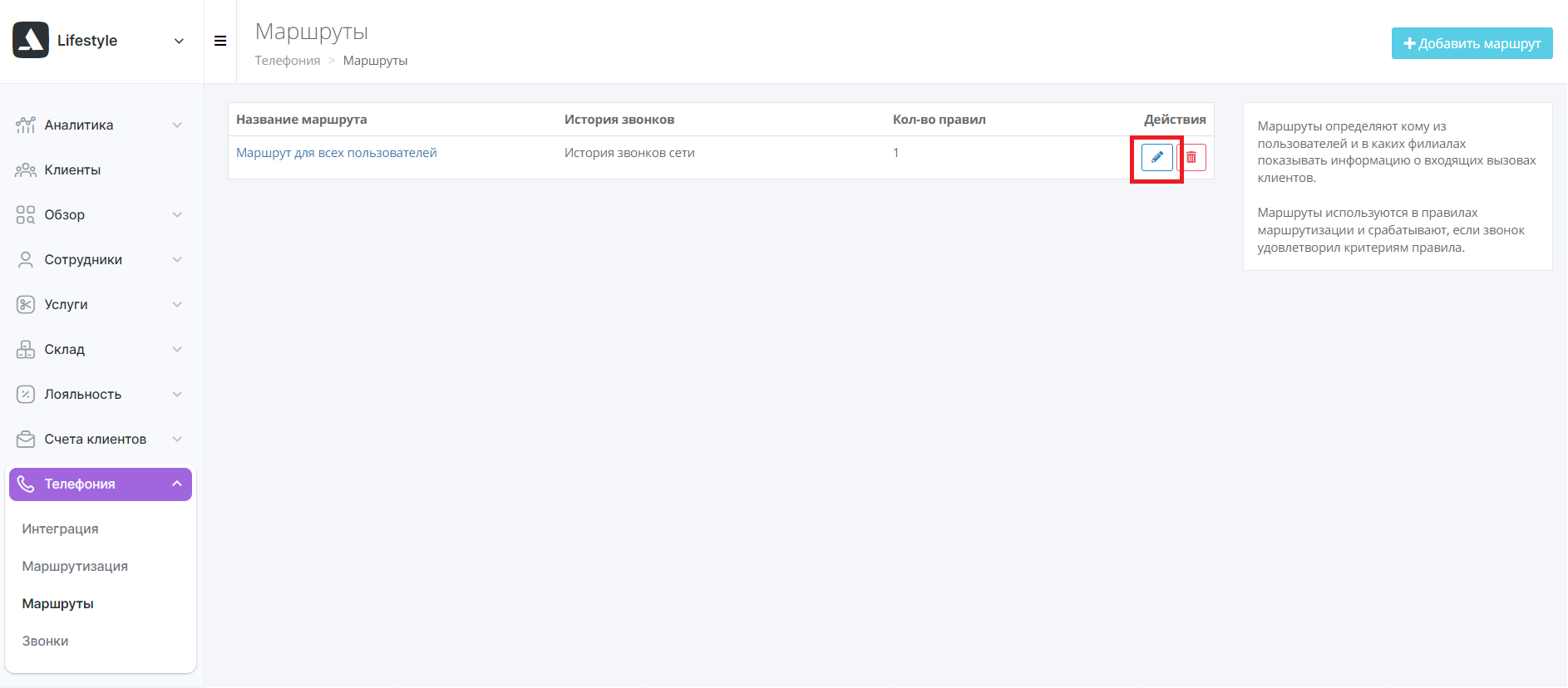Click the Услуги scissors icon

coord(26,305)
